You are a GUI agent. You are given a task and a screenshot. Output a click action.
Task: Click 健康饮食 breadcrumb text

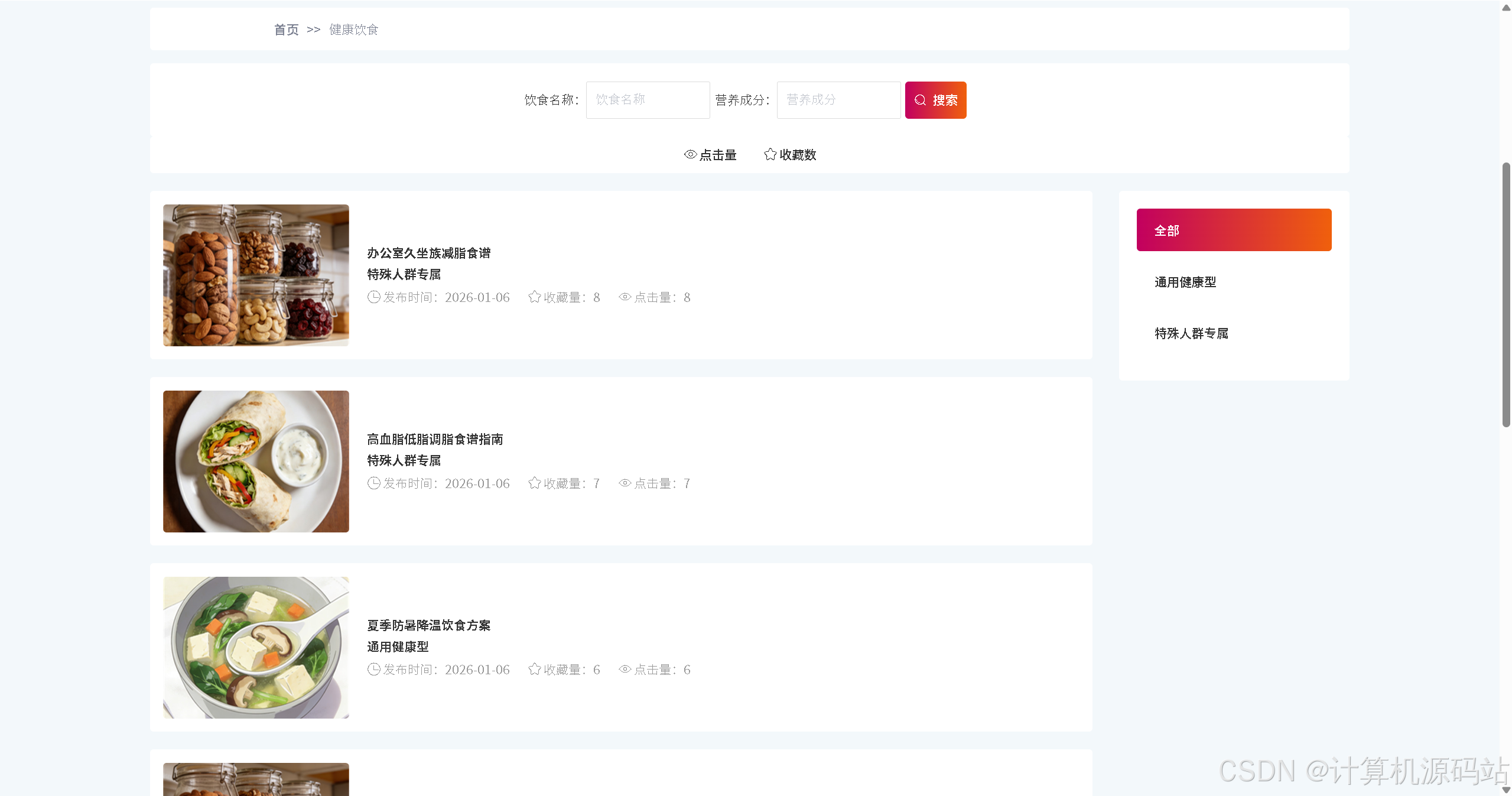(353, 30)
